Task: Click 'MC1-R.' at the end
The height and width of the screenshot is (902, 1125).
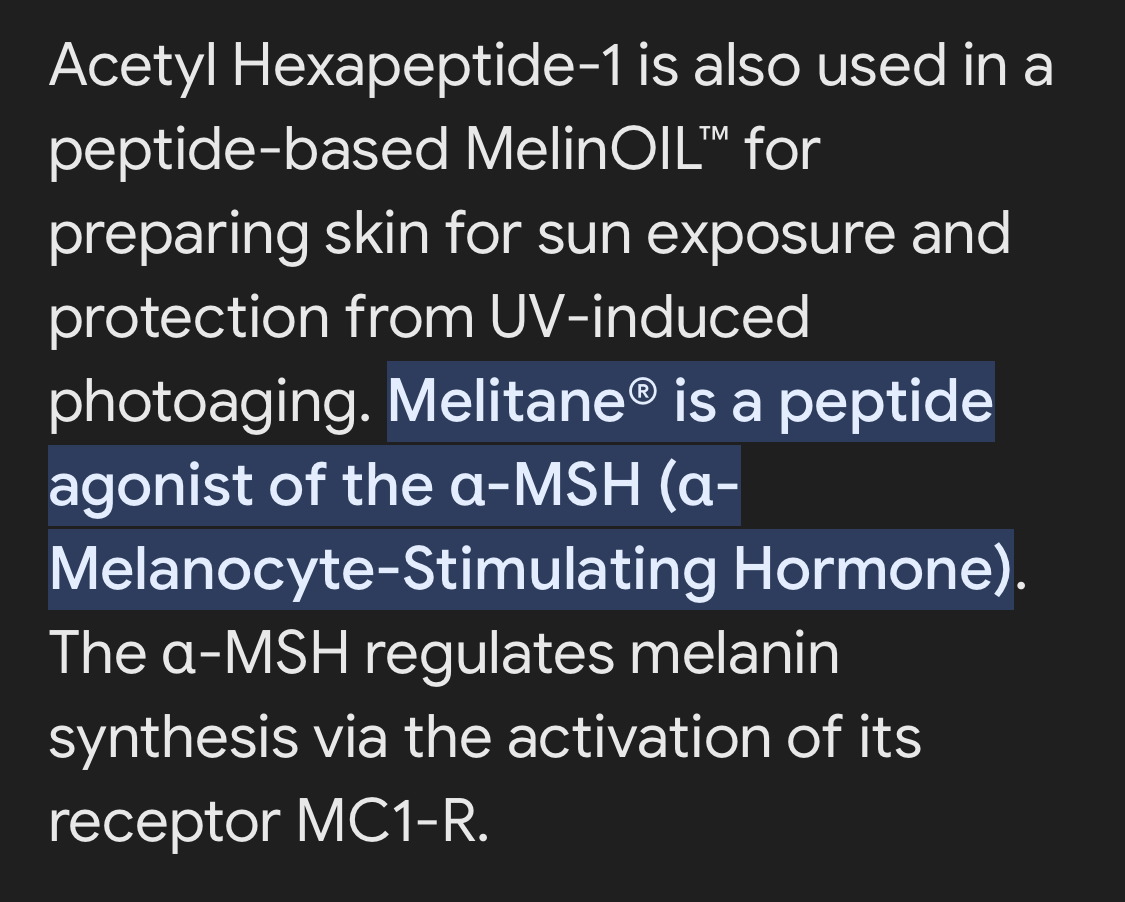Action: [x=392, y=822]
